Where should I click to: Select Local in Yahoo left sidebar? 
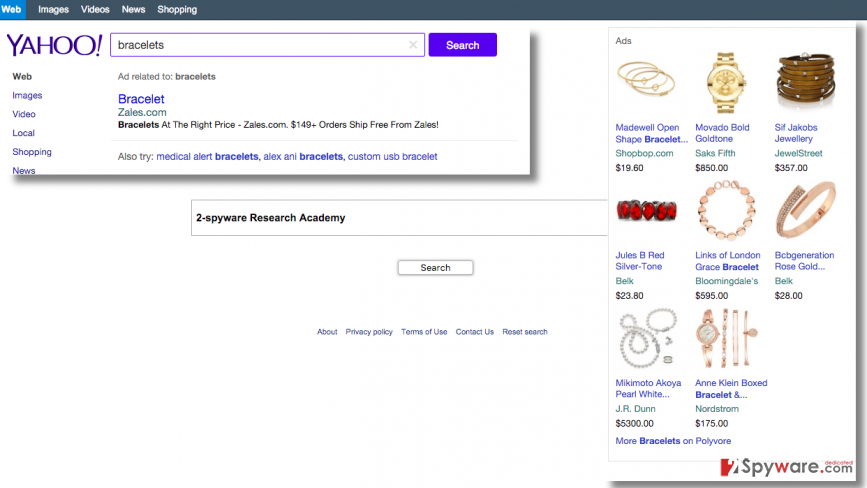[23, 133]
